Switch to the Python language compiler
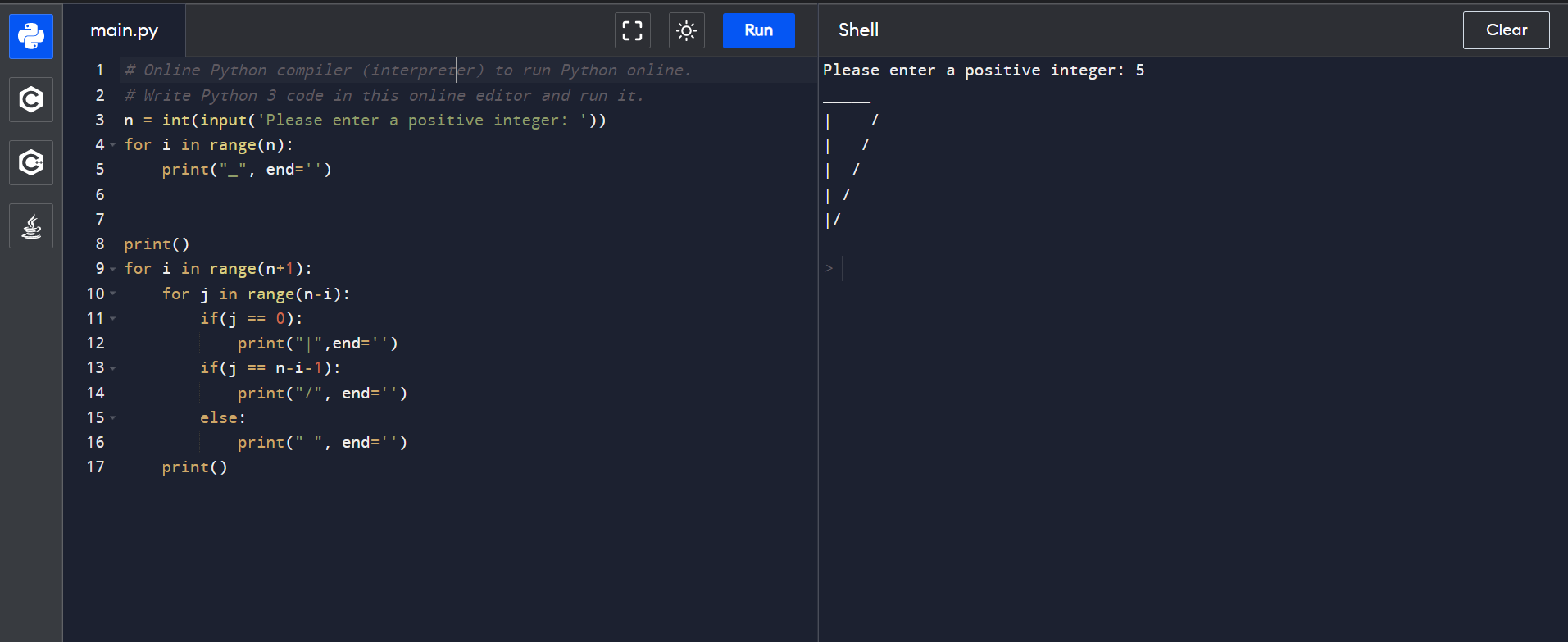The image size is (1568, 642). click(31, 36)
